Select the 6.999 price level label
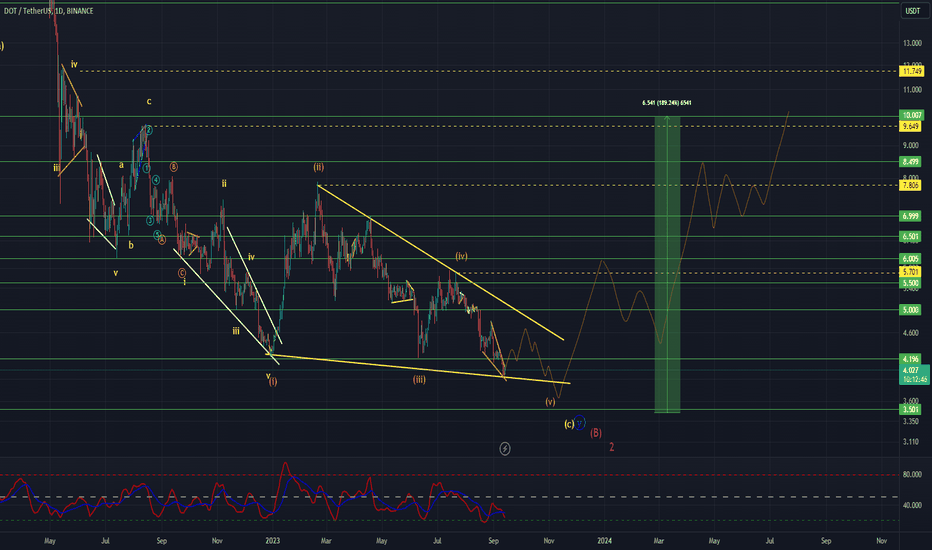This screenshot has height=550, width=932. [911, 216]
